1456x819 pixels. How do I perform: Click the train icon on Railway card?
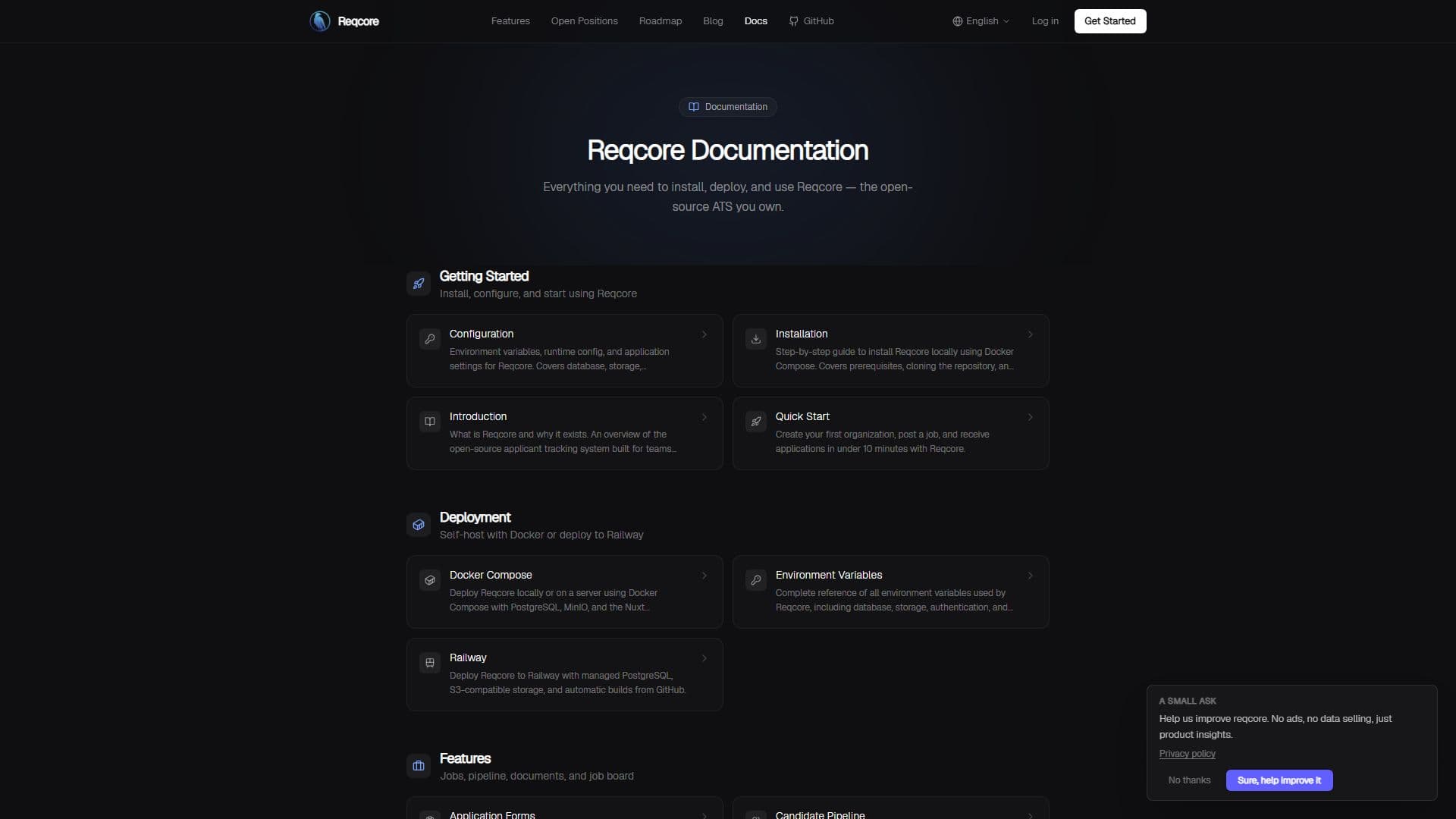[x=430, y=663]
